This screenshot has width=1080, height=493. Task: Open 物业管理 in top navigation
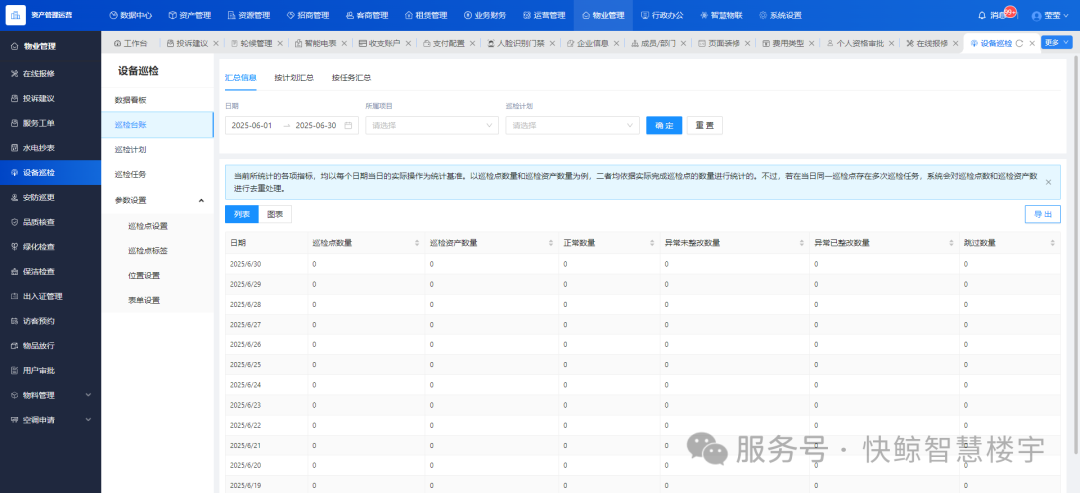(603, 14)
